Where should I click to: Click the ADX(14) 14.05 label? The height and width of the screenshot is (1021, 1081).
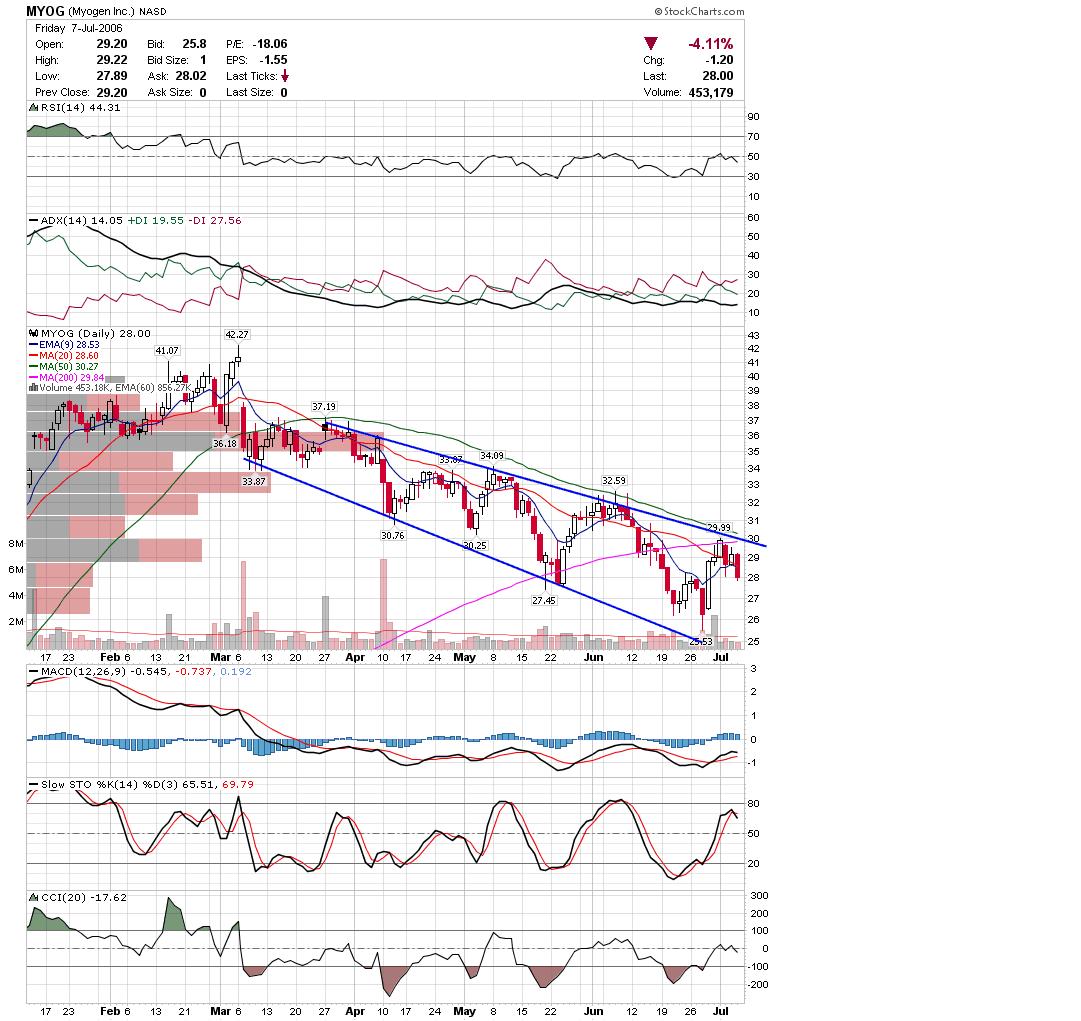pyautogui.click(x=81, y=221)
